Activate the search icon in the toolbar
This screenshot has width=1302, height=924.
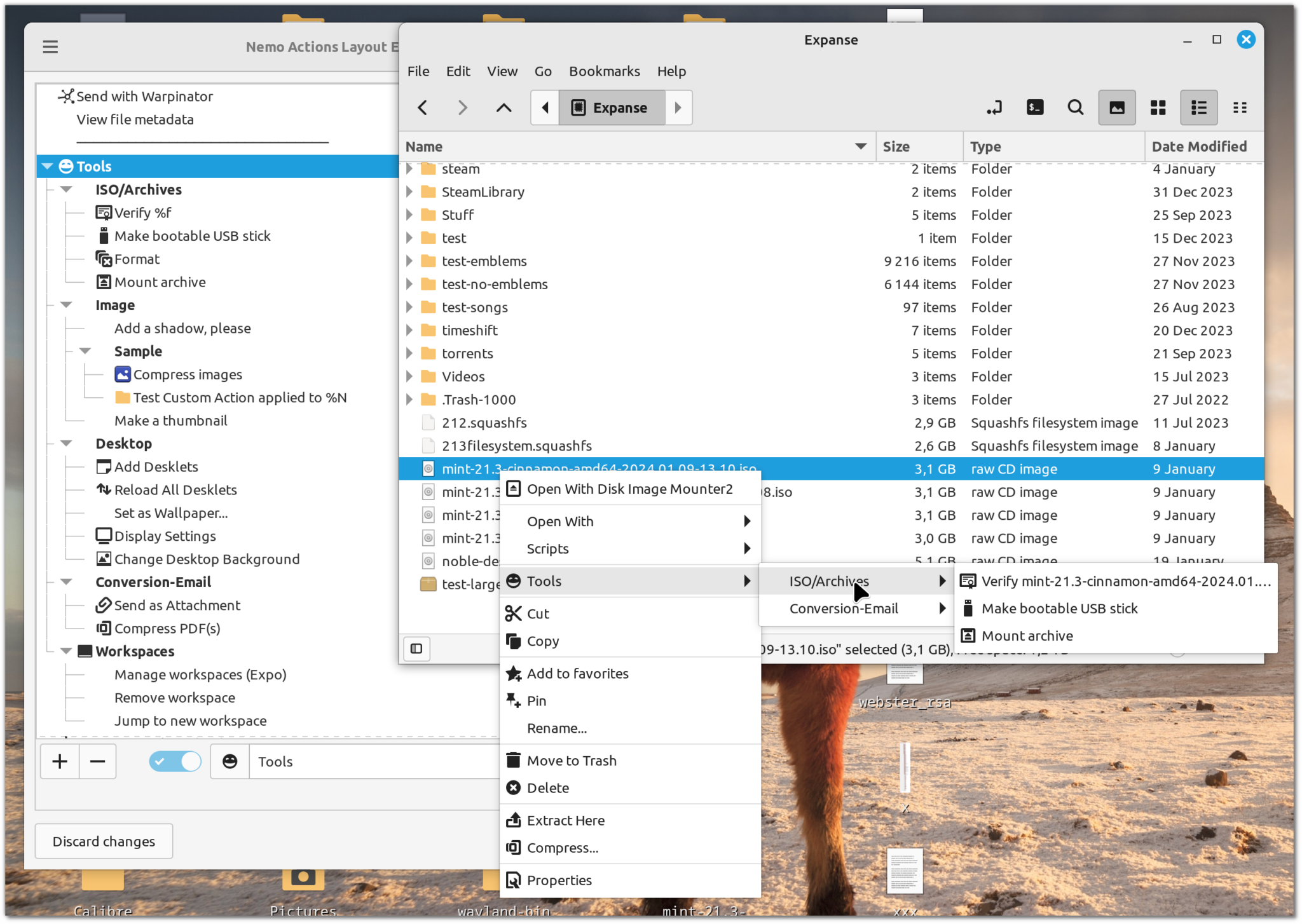(x=1075, y=107)
